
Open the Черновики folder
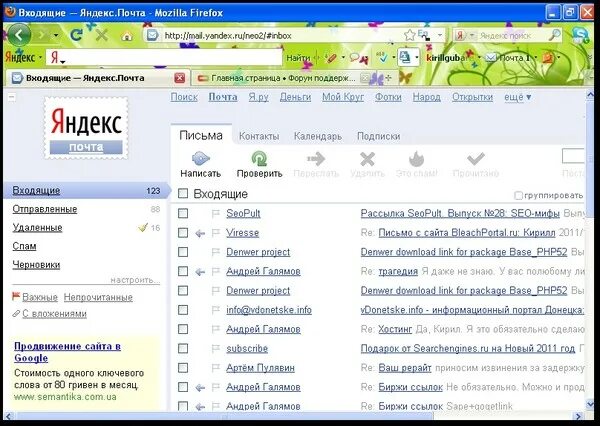[36, 264]
